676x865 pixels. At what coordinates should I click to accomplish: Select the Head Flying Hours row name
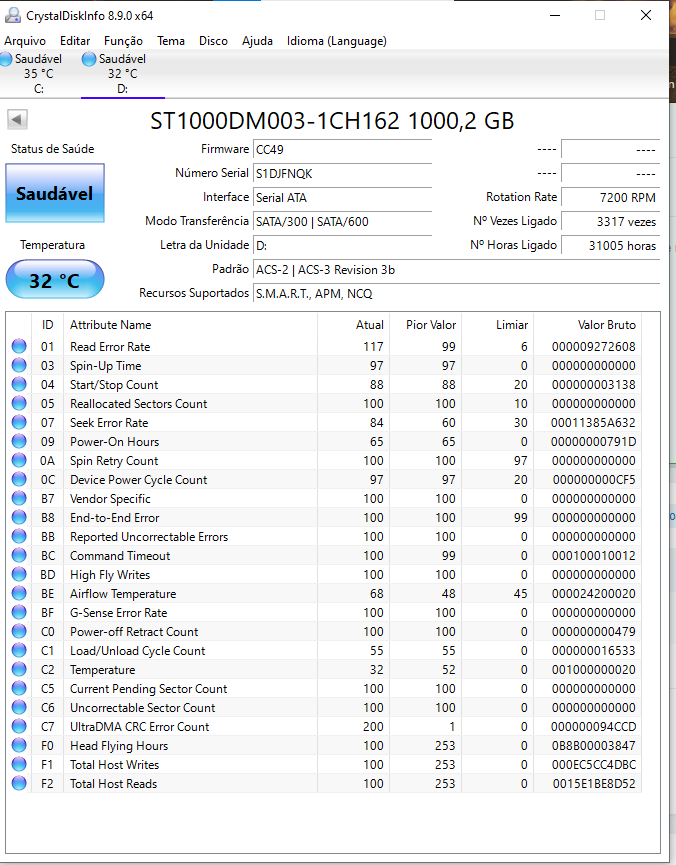coord(119,746)
